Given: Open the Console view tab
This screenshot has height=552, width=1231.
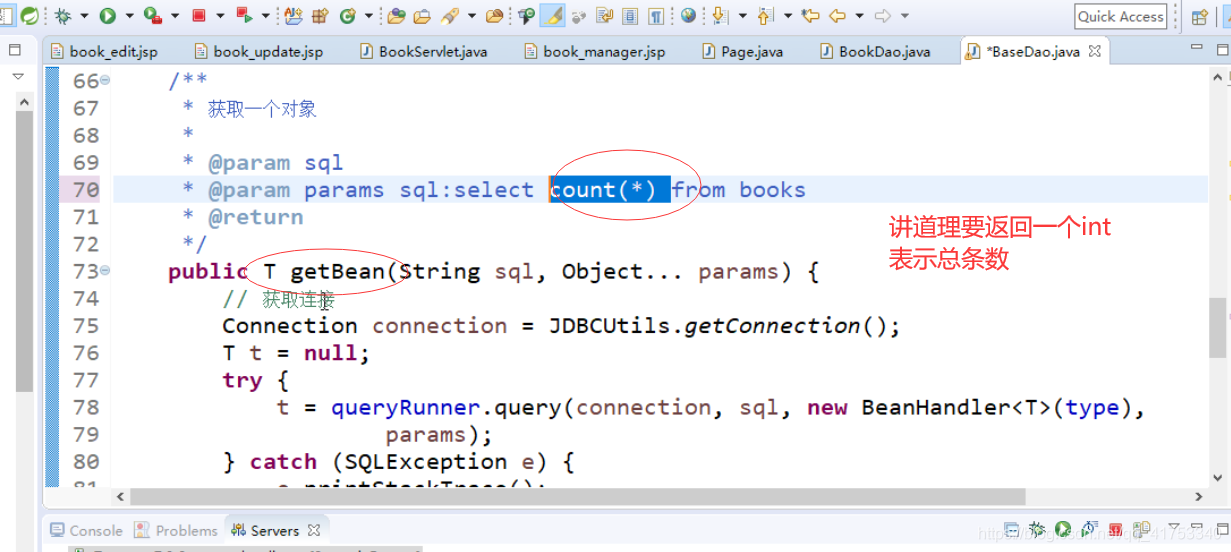Looking at the screenshot, I should pyautogui.click(x=86, y=531).
